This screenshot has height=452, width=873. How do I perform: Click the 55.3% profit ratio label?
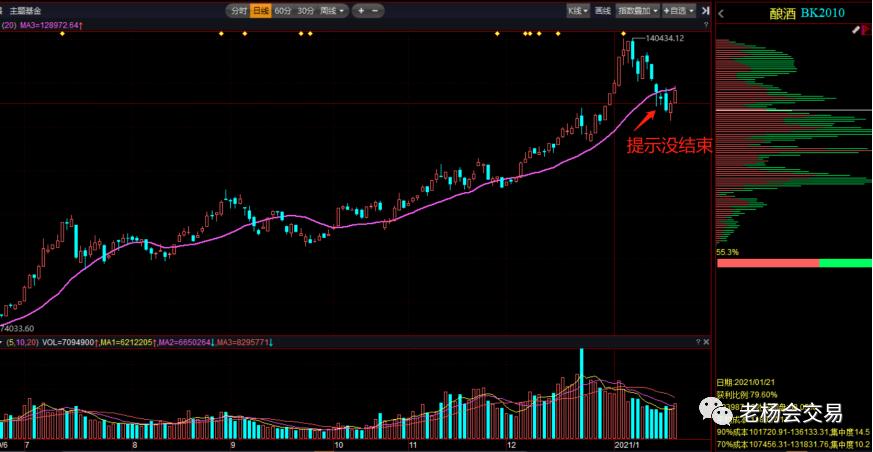click(728, 252)
